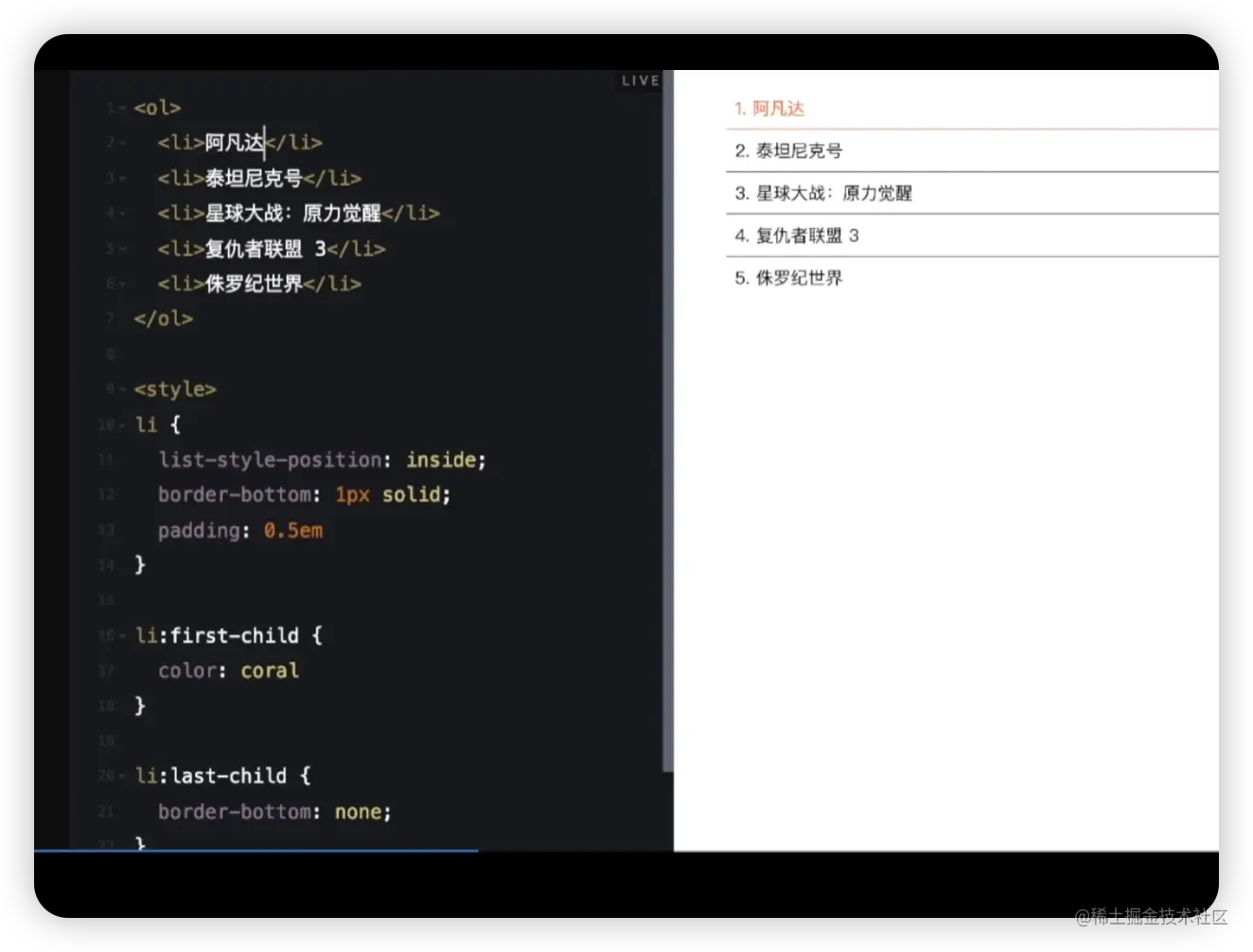Click the LIVE indicator label
This screenshot has width=1253, height=952.
[x=640, y=80]
